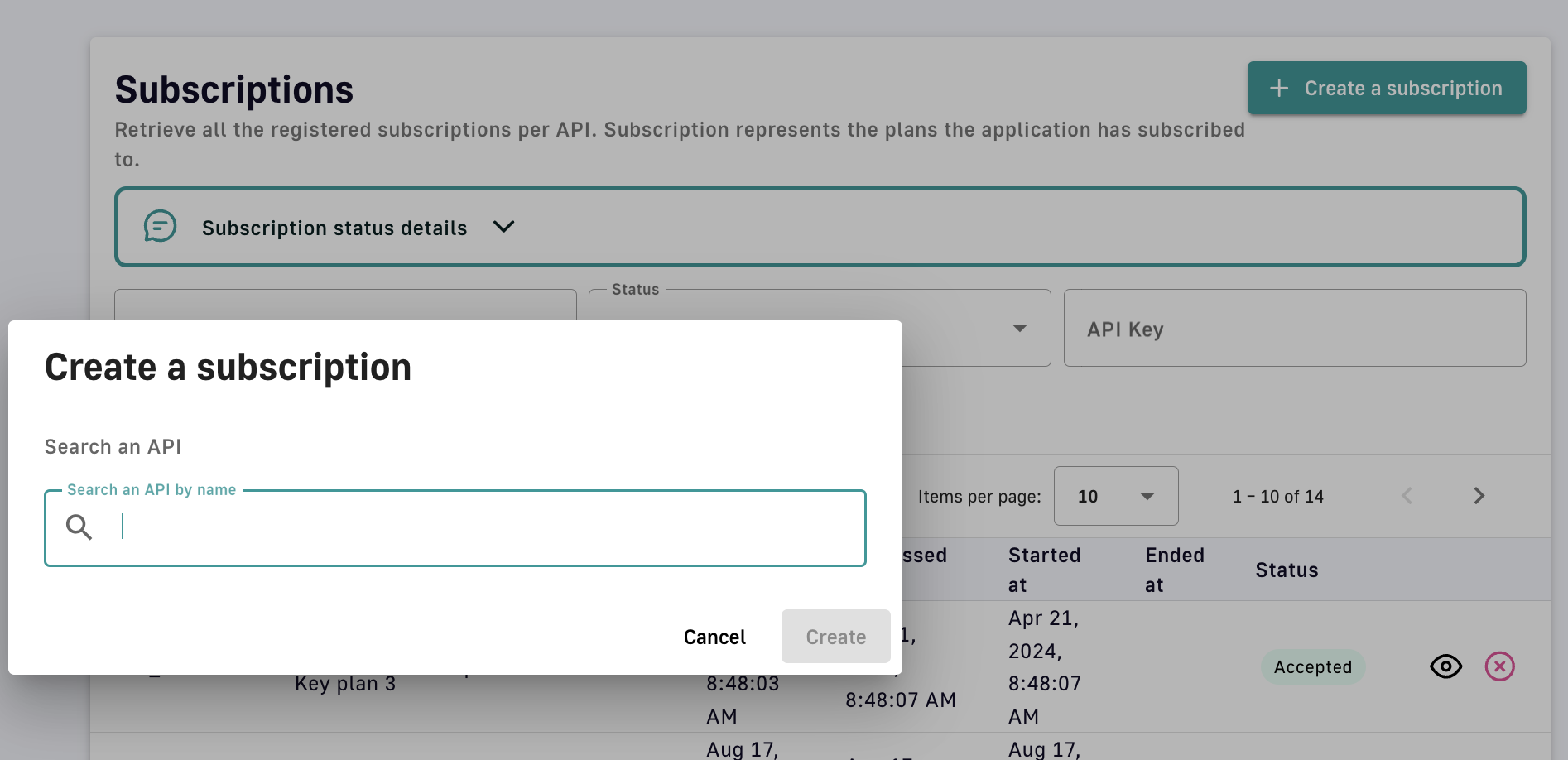Screen dimensions: 1568x760
Task: Open the Items per page dropdown
Action: click(x=1115, y=496)
